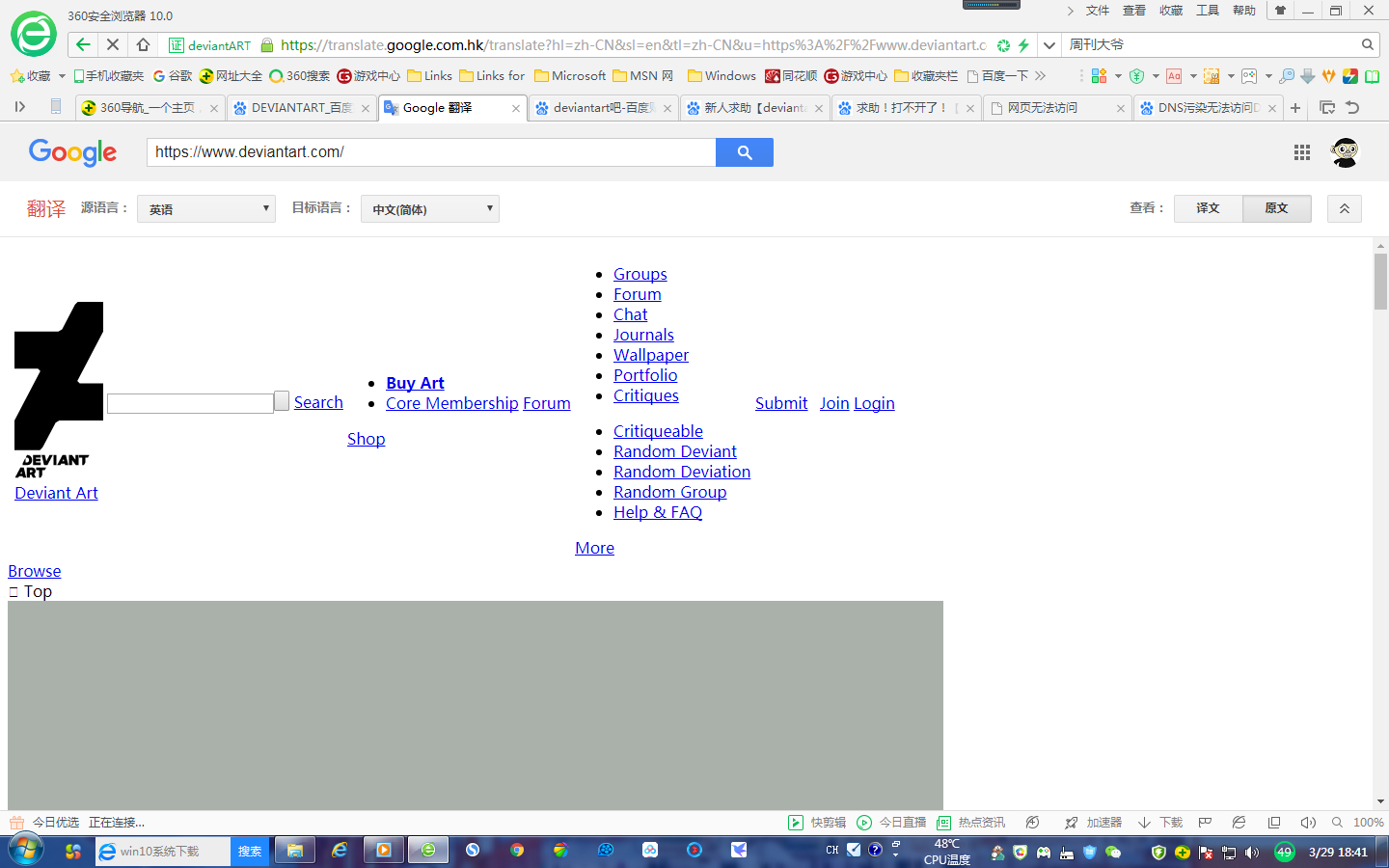Open the Help & FAQ link
Screen dimensions: 1389x868
(658, 512)
